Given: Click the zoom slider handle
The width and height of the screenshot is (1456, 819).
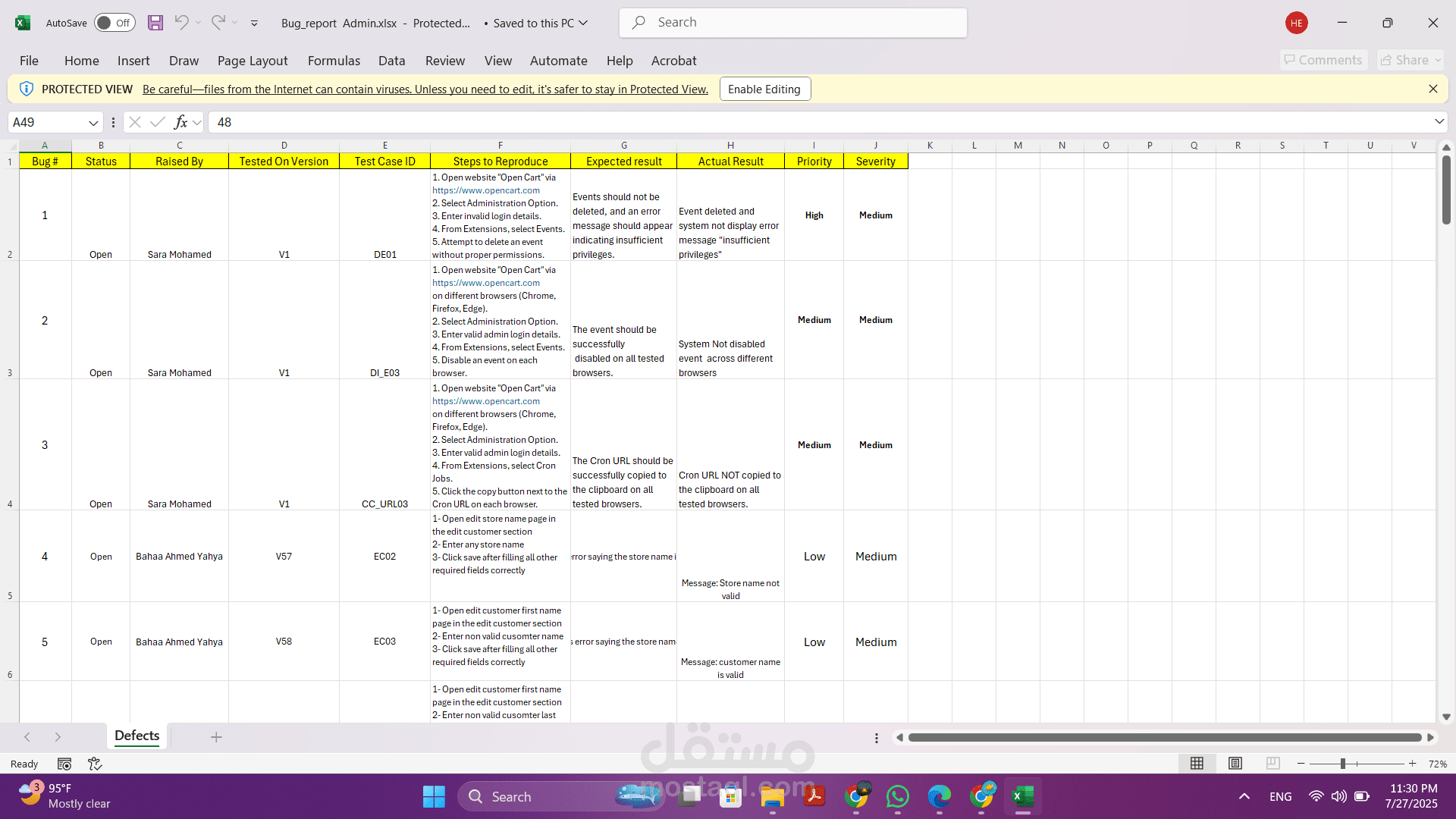Looking at the screenshot, I should (x=1342, y=764).
